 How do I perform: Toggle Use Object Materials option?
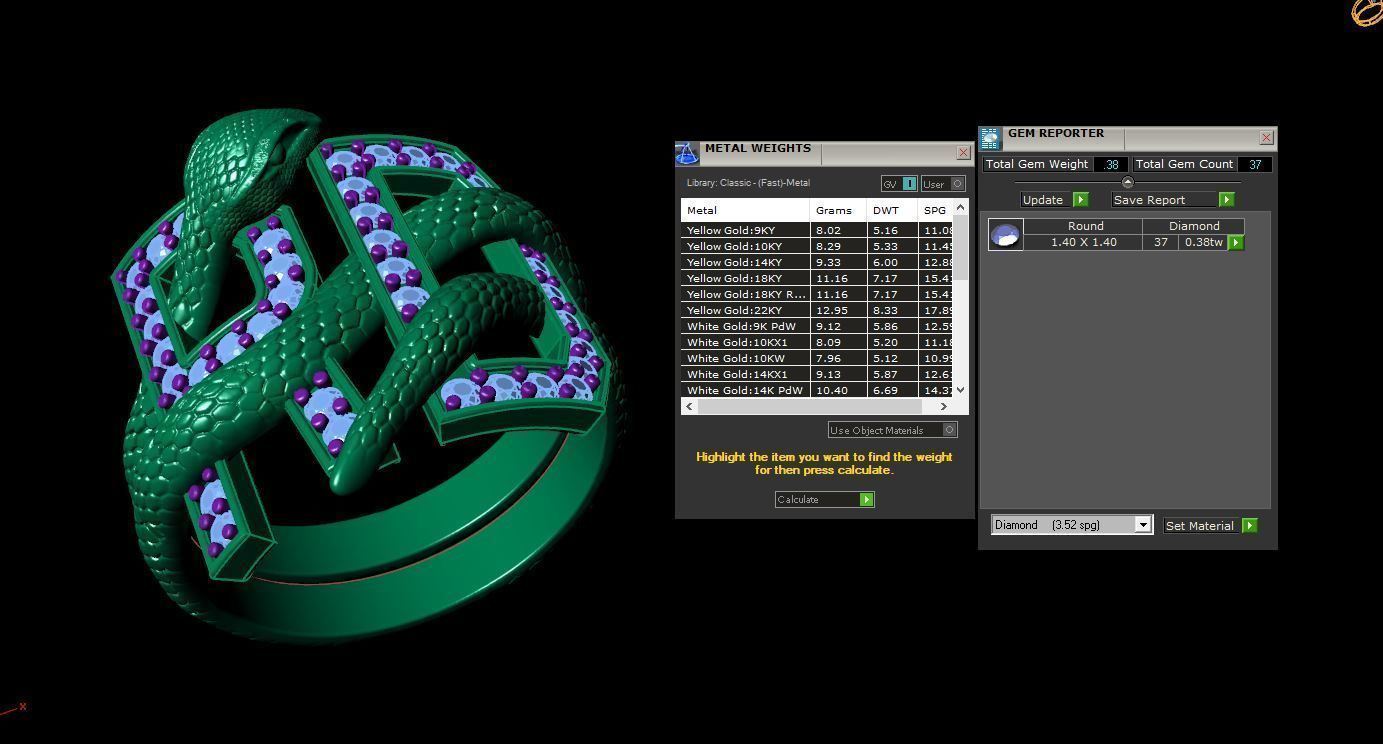pyautogui.click(x=892, y=430)
